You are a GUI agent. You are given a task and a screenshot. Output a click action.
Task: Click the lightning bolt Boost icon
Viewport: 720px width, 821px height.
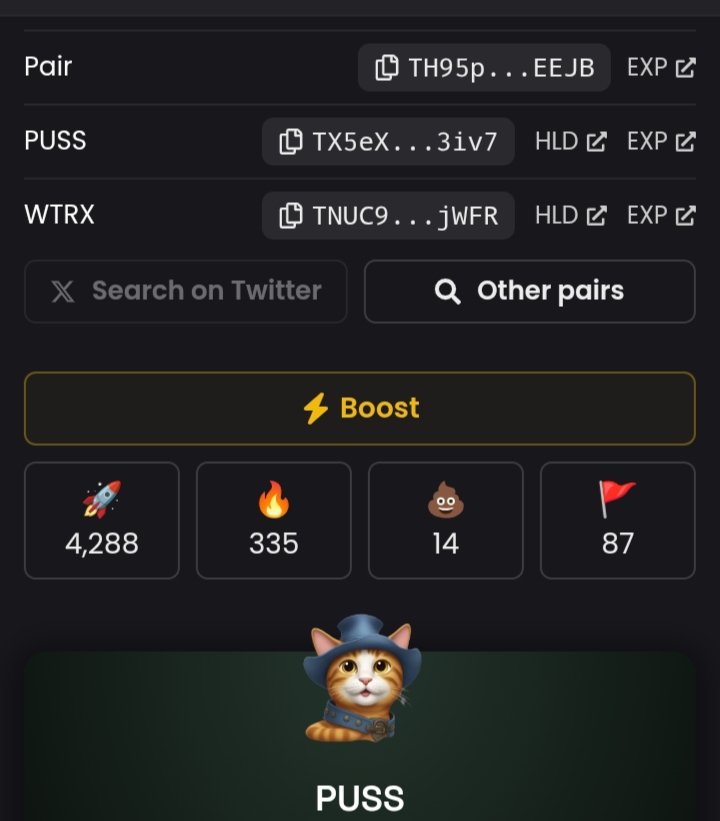(x=316, y=408)
